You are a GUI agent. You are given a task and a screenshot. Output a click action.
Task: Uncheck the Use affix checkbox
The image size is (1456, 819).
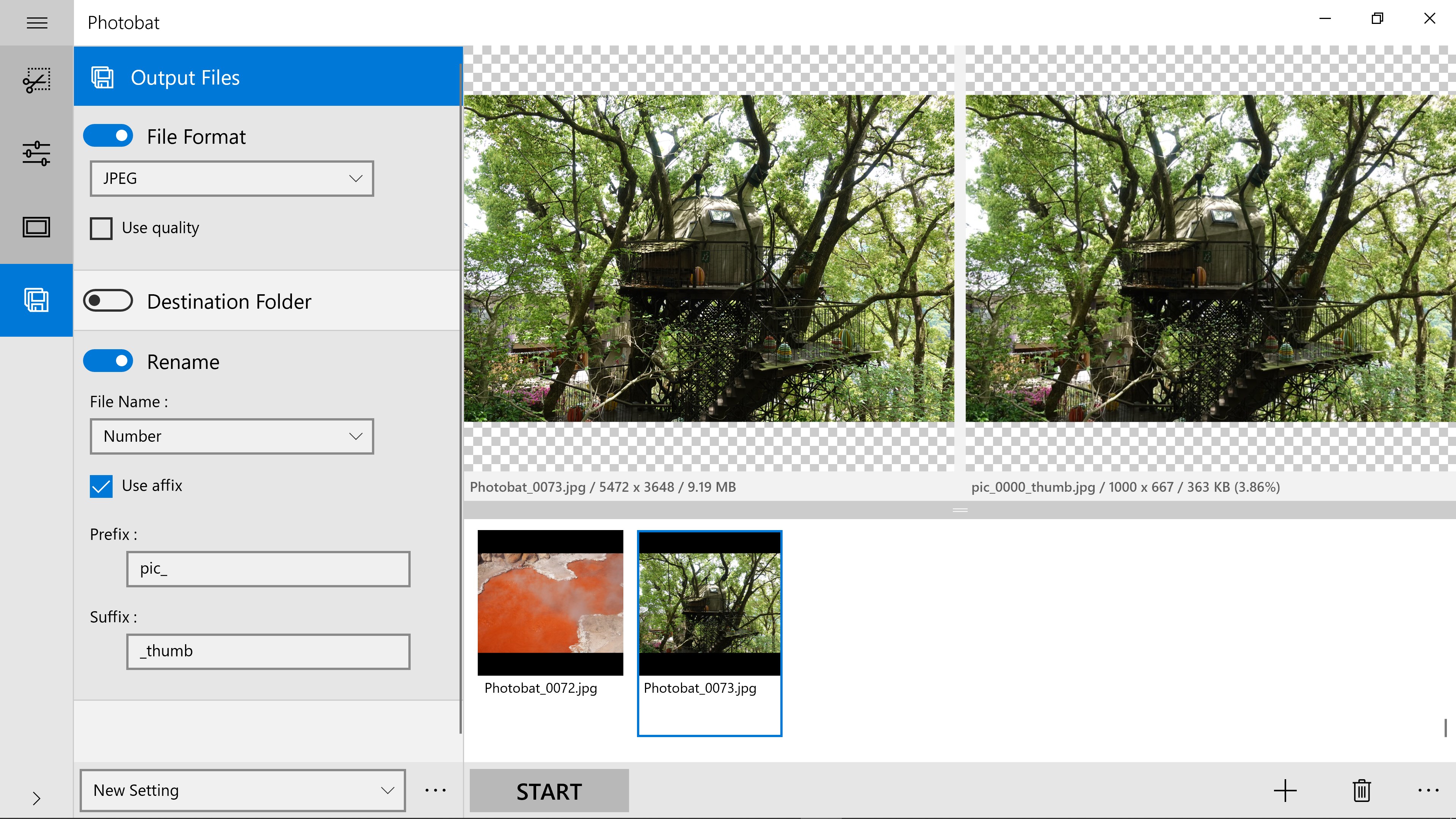101,486
